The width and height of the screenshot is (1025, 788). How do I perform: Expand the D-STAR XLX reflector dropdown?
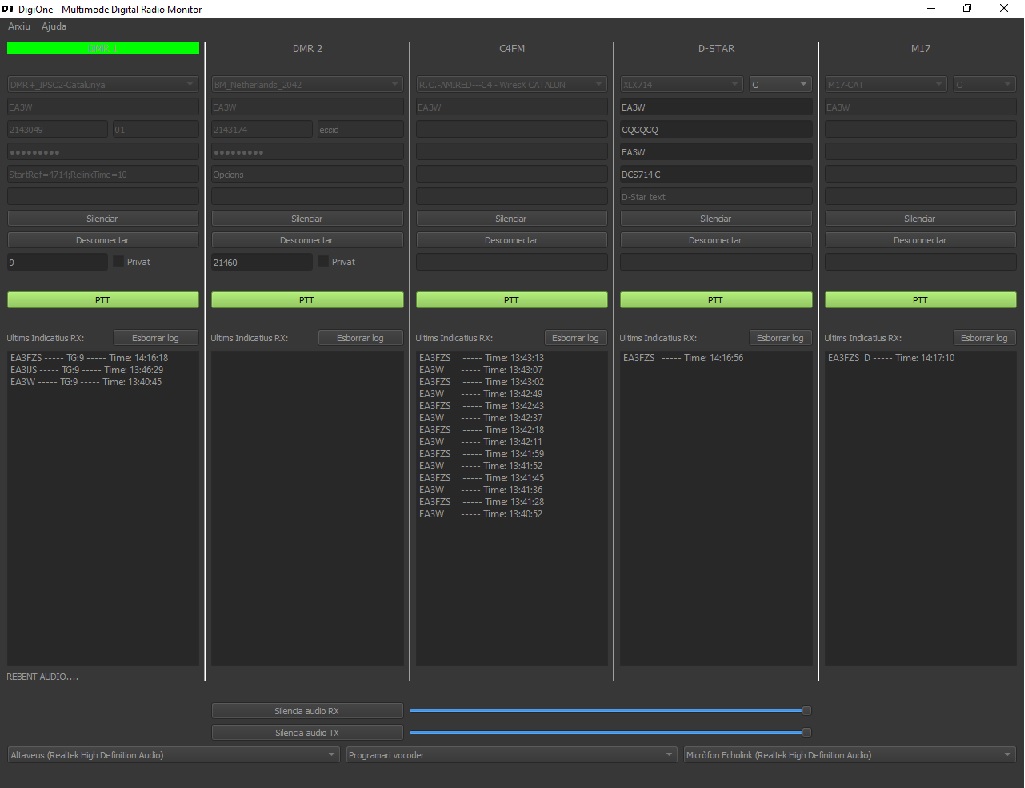point(681,84)
